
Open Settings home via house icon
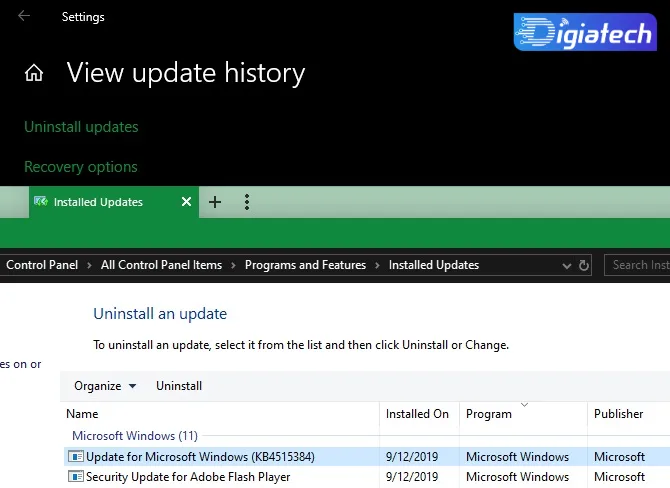(34, 73)
